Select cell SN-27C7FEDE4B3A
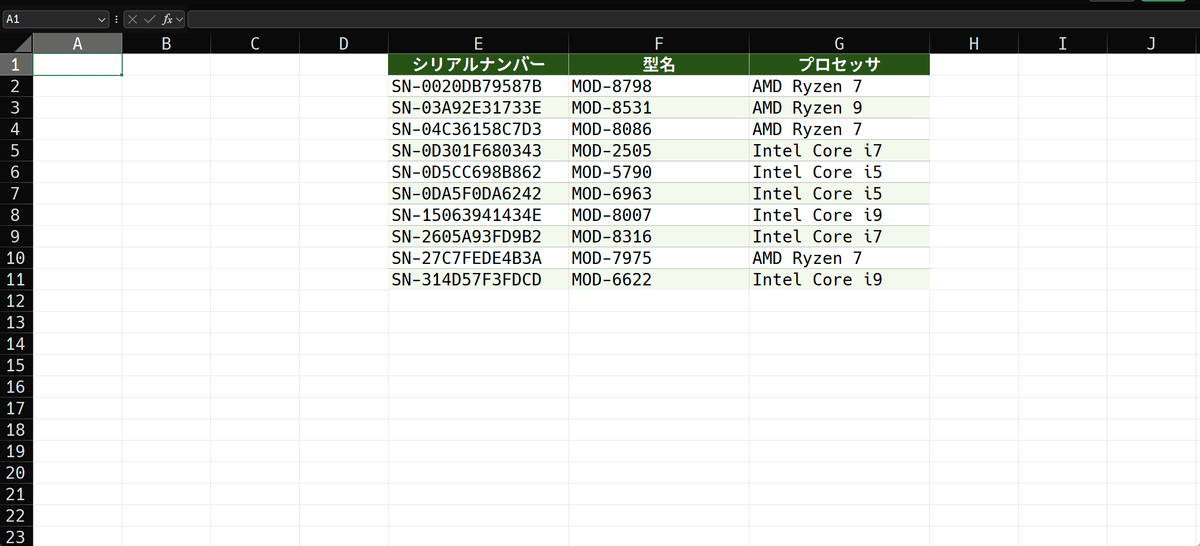The image size is (1200, 546). [x=479, y=258]
